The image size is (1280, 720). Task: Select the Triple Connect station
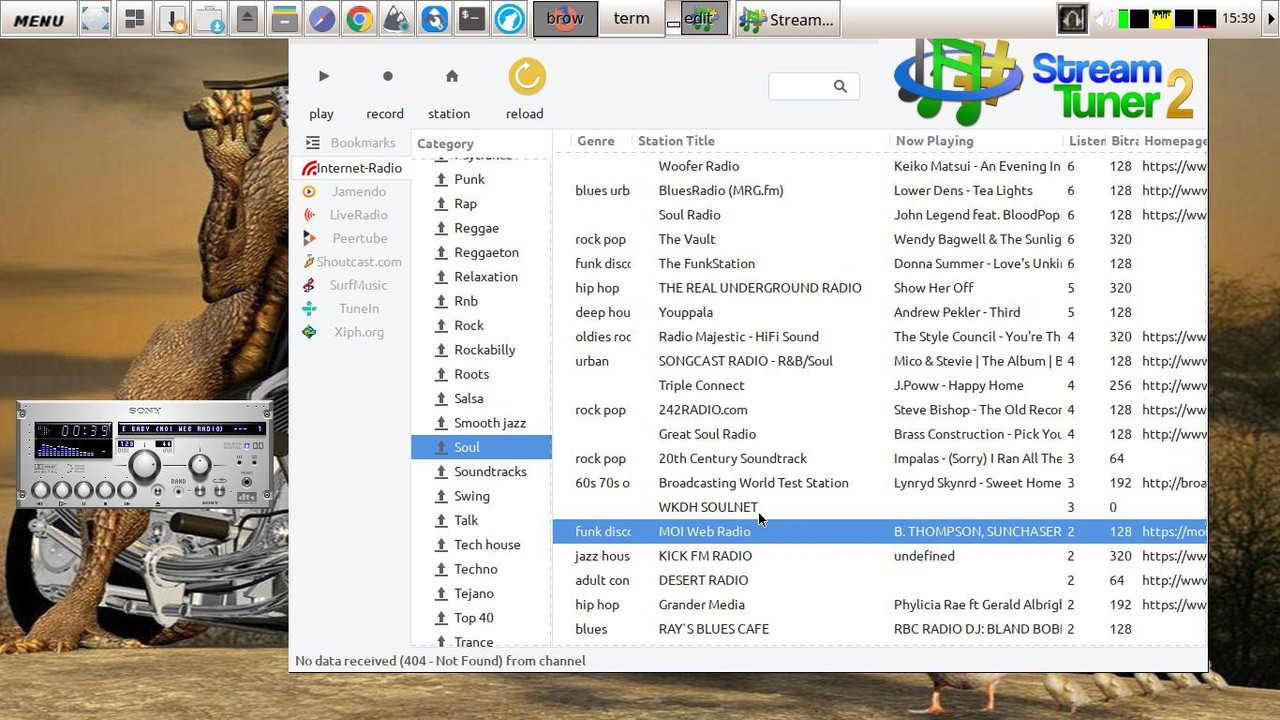pos(880,385)
